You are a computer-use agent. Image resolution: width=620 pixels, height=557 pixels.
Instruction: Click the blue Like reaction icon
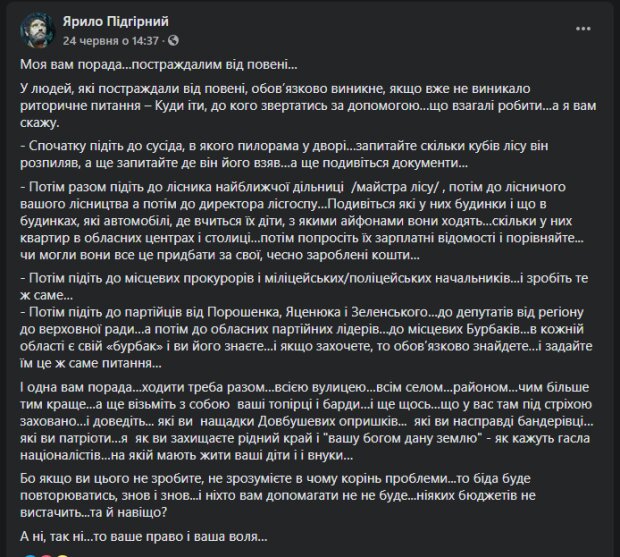pos(30,555)
